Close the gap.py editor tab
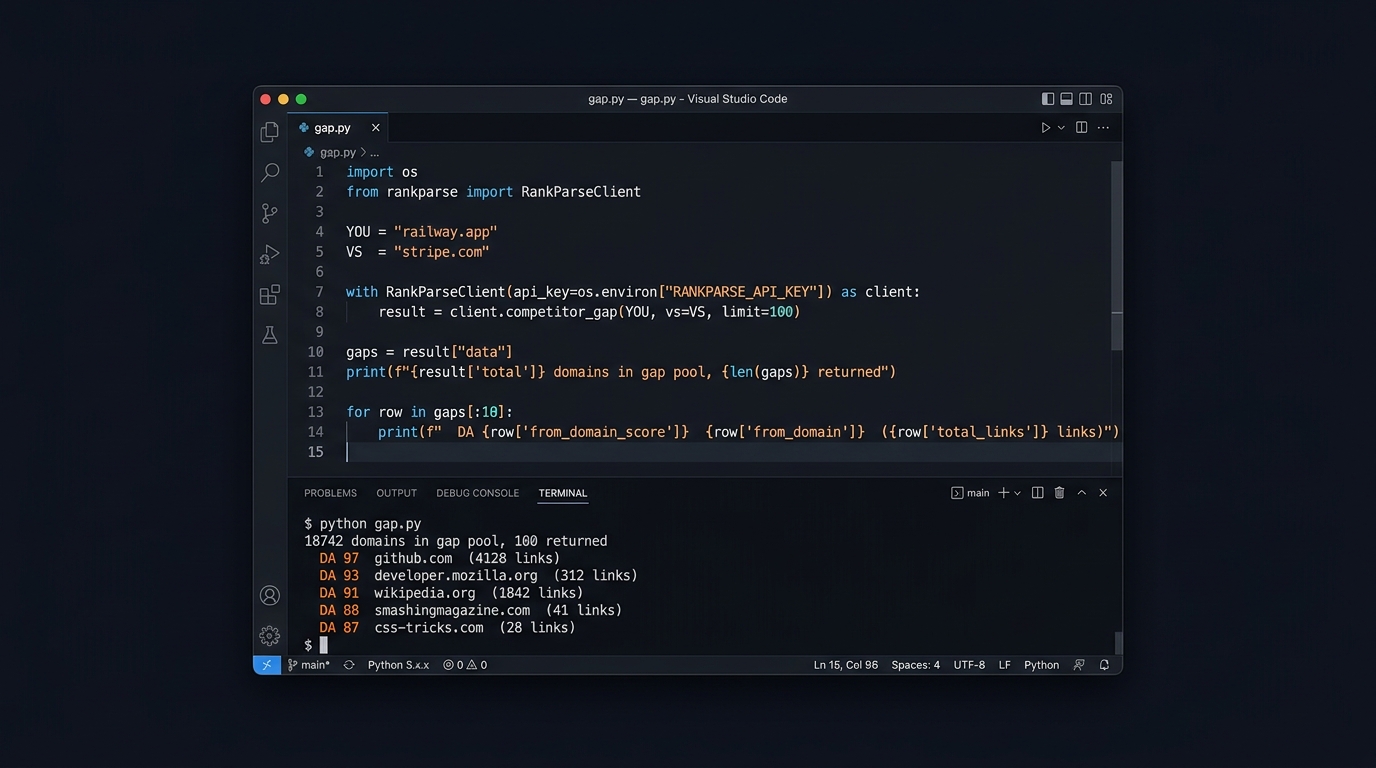 click(376, 128)
